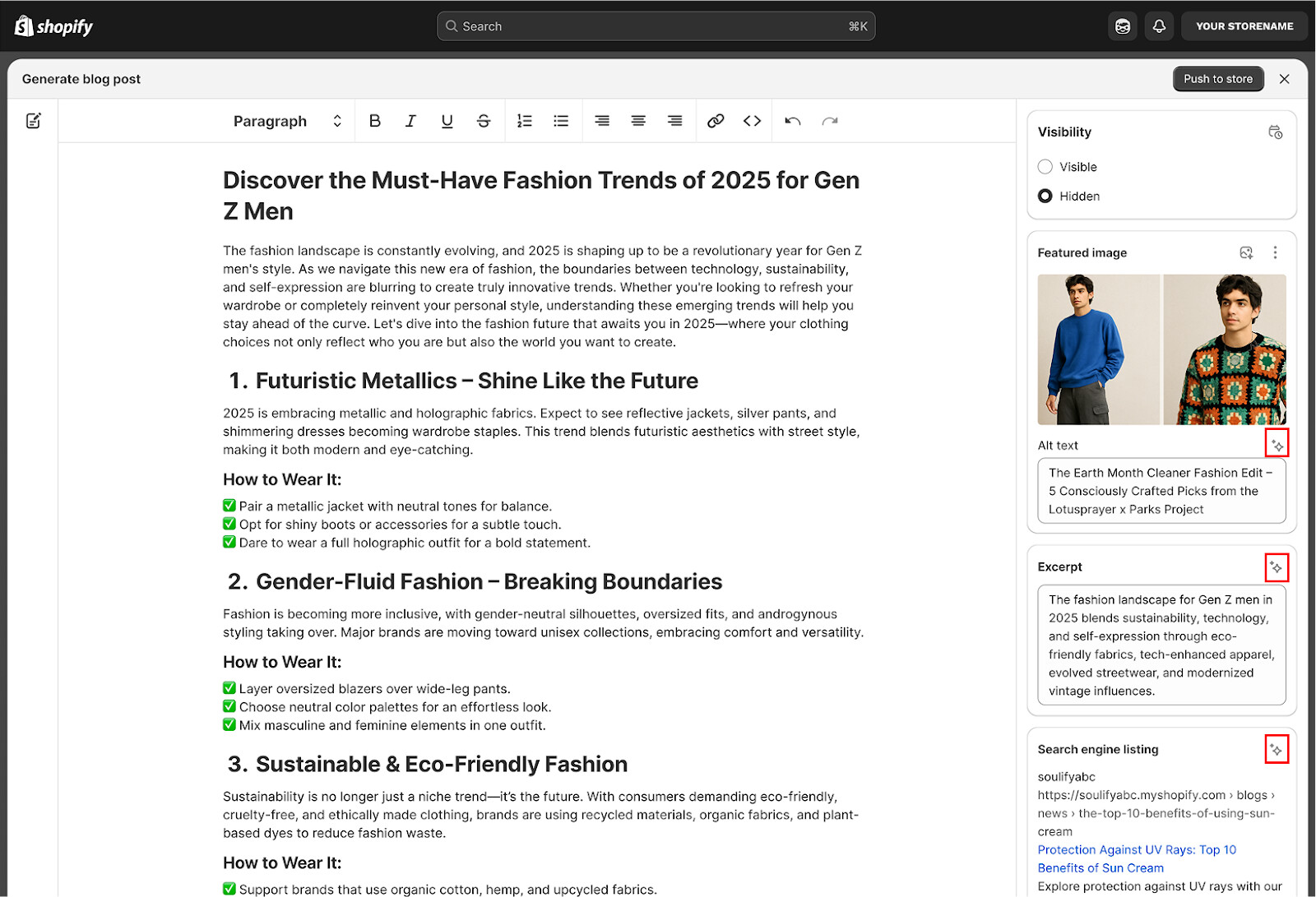Click the blog post title heading

(x=541, y=196)
